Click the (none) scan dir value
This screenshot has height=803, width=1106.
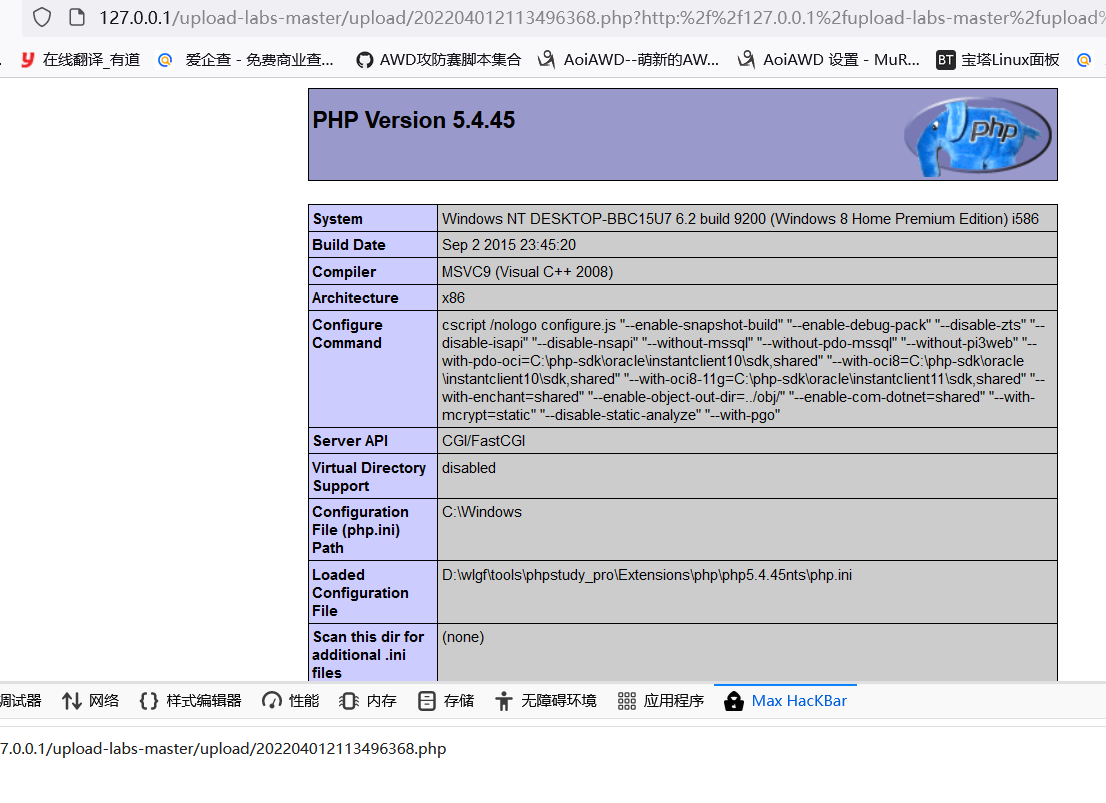463,637
